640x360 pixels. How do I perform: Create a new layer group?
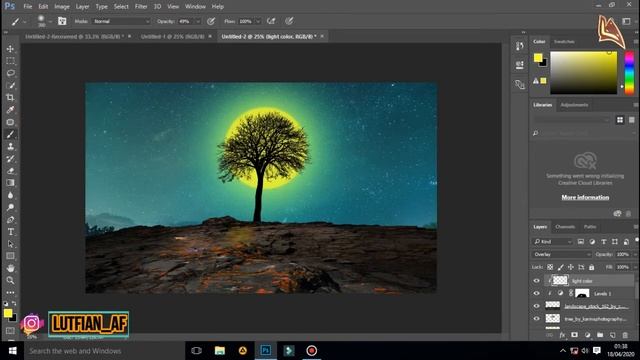coord(600,335)
